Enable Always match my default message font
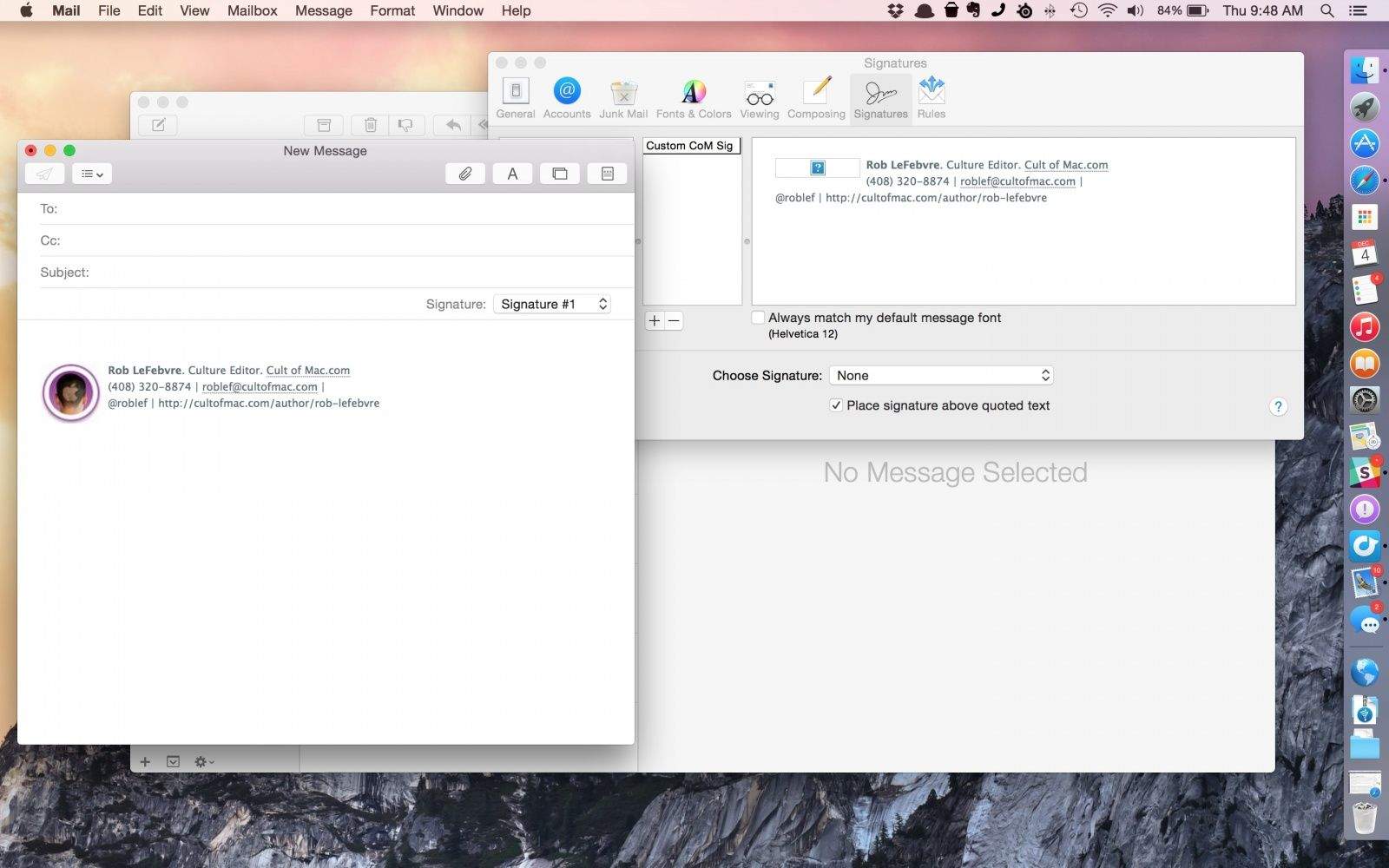 tap(758, 317)
